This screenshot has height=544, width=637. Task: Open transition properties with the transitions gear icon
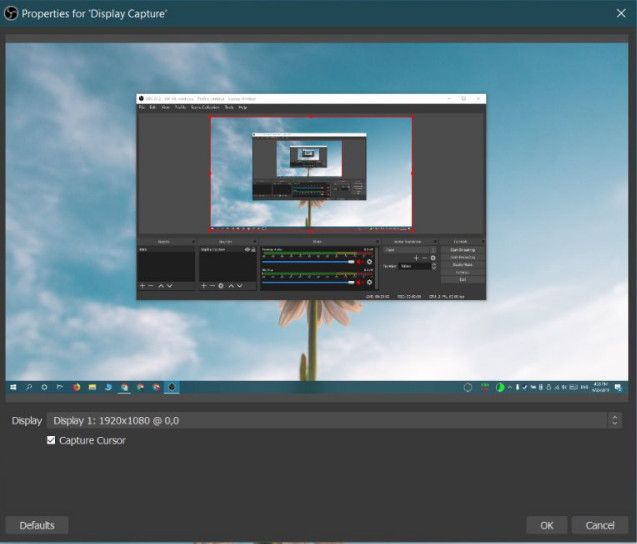coord(433,258)
